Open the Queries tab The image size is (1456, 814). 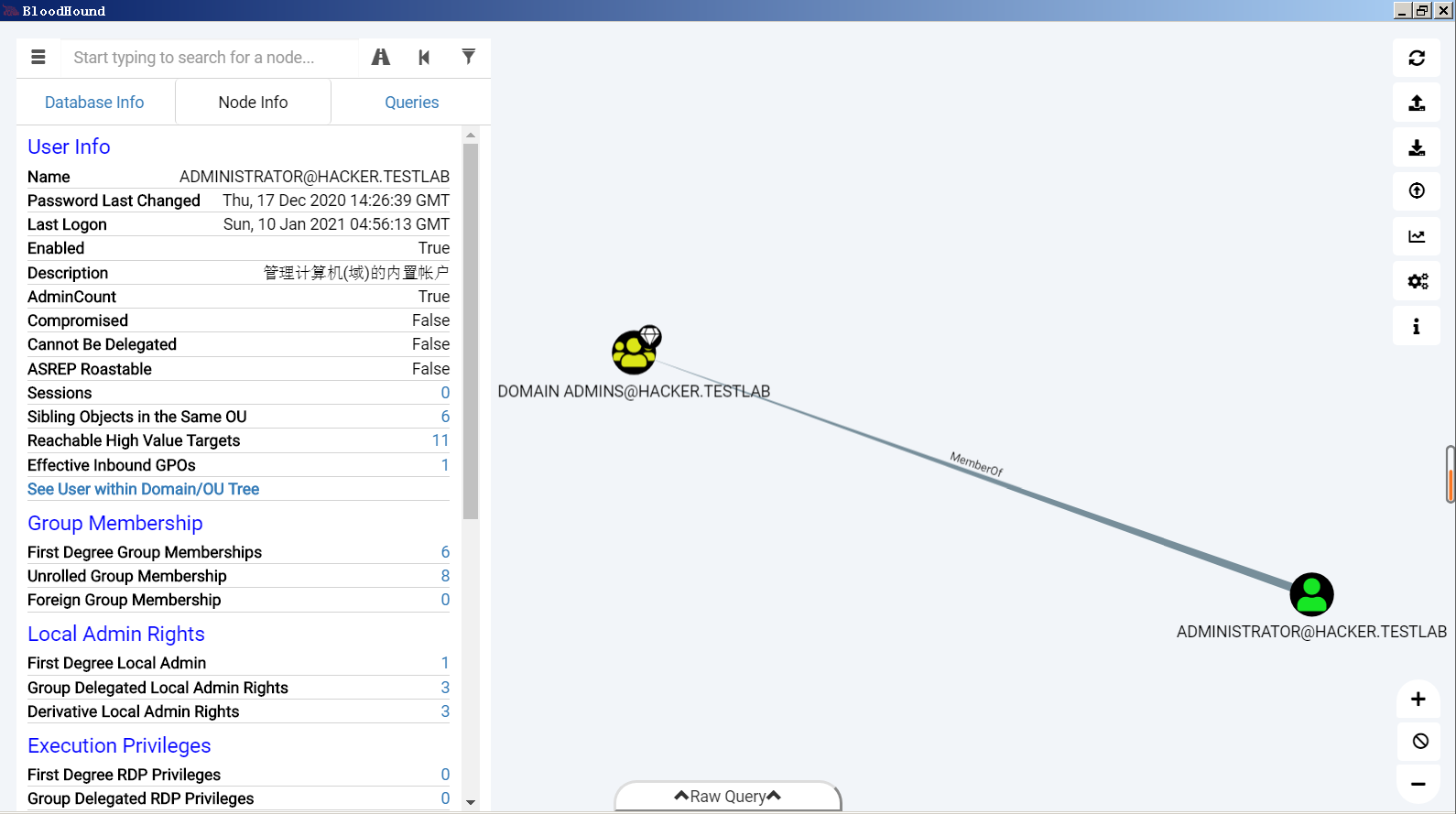pyautogui.click(x=411, y=103)
